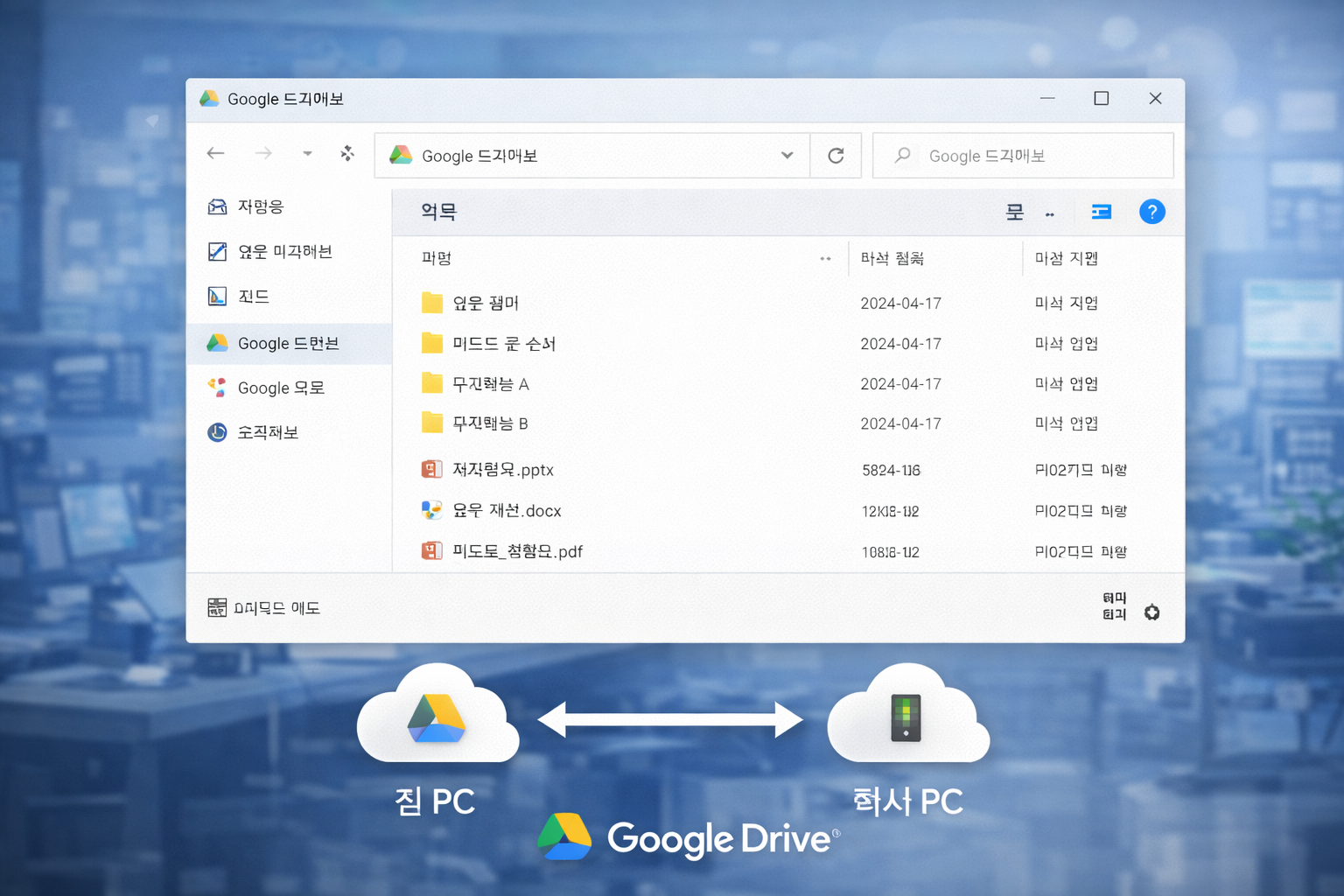Click the 2024-04-17 date in the first folder row
The width and height of the screenshot is (1344, 896).
pos(900,304)
